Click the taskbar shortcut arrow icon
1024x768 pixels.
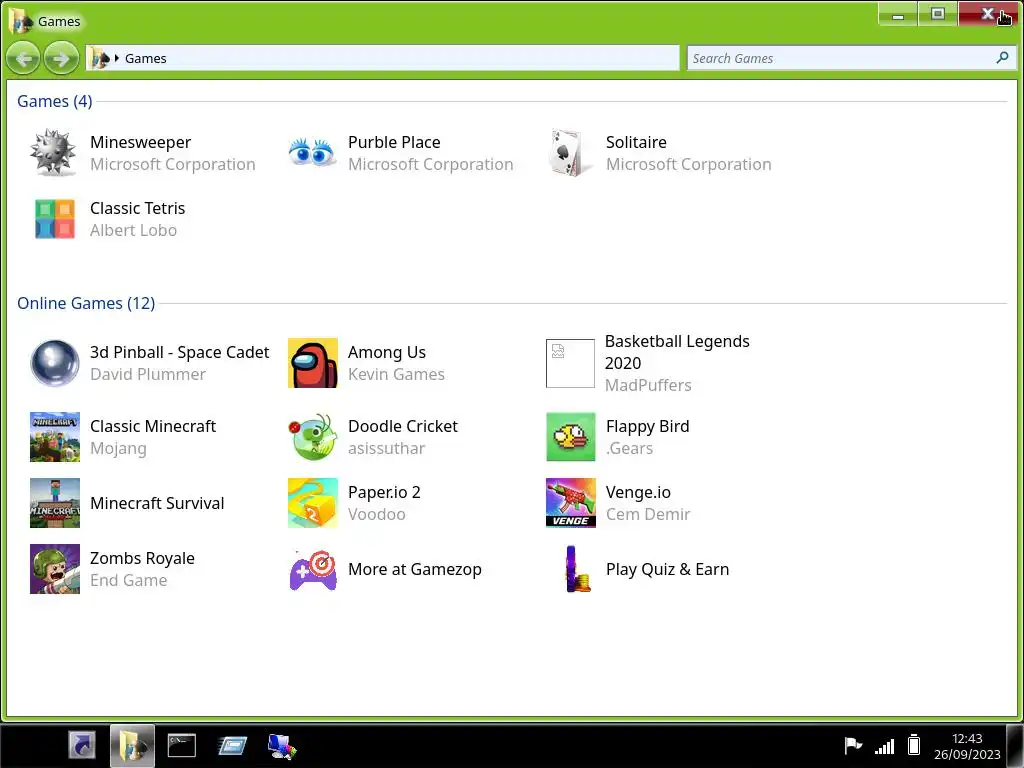tap(82, 745)
